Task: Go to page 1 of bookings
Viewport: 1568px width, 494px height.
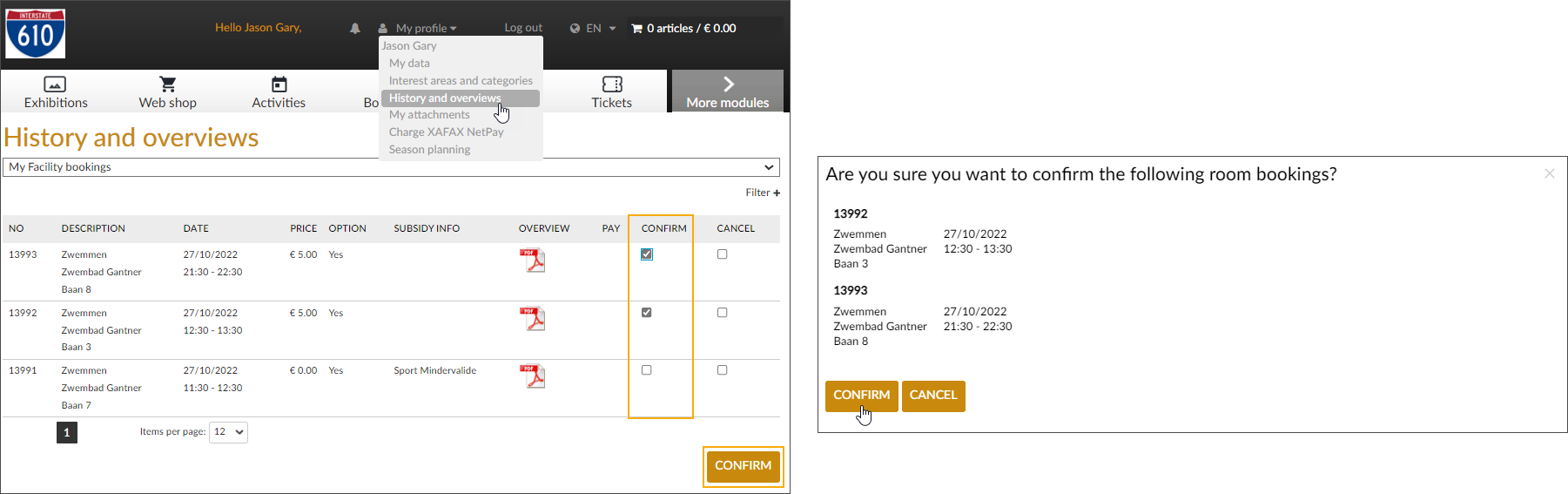Action: [67, 432]
